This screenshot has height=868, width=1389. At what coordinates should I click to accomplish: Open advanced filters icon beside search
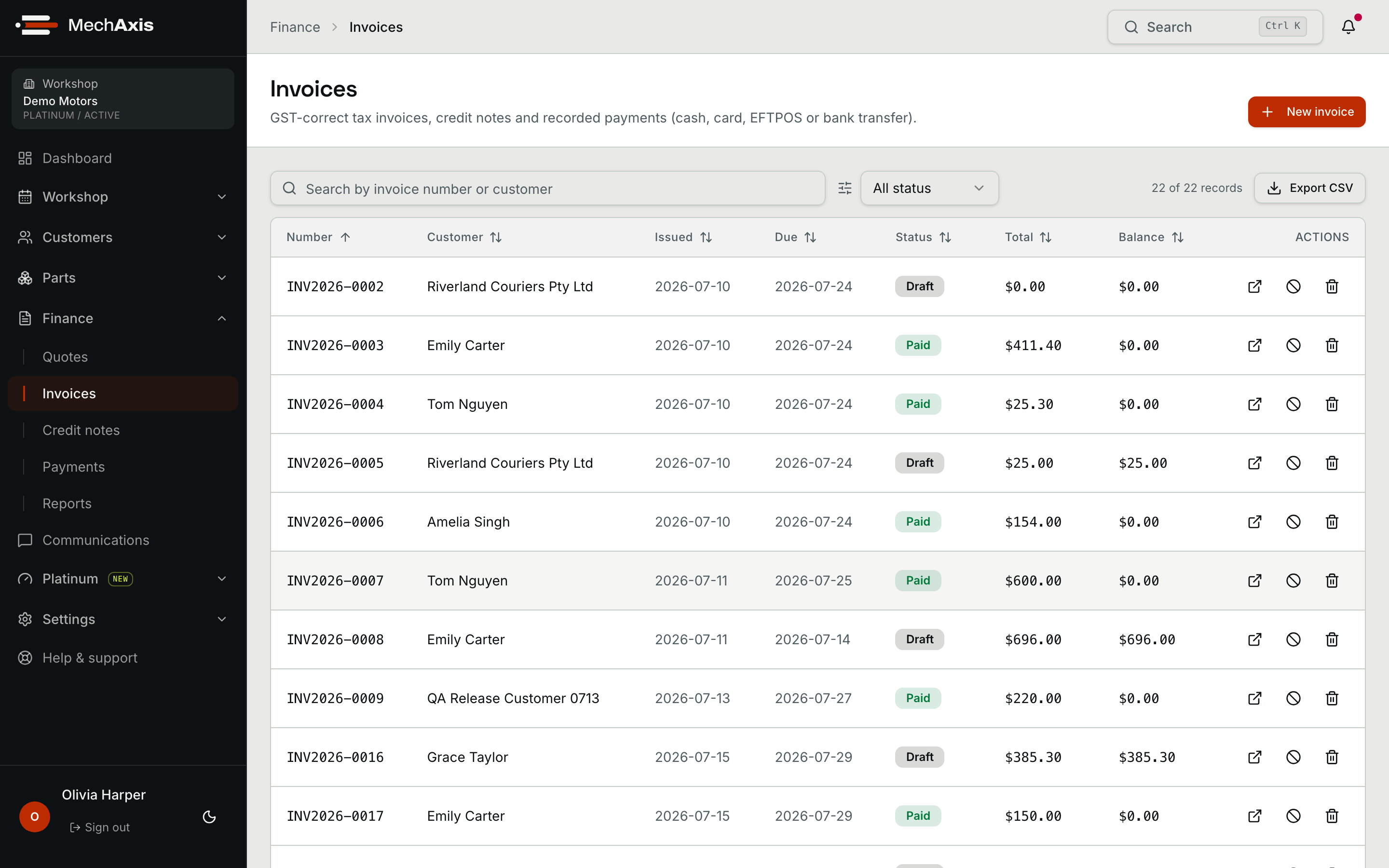(844, 188)
